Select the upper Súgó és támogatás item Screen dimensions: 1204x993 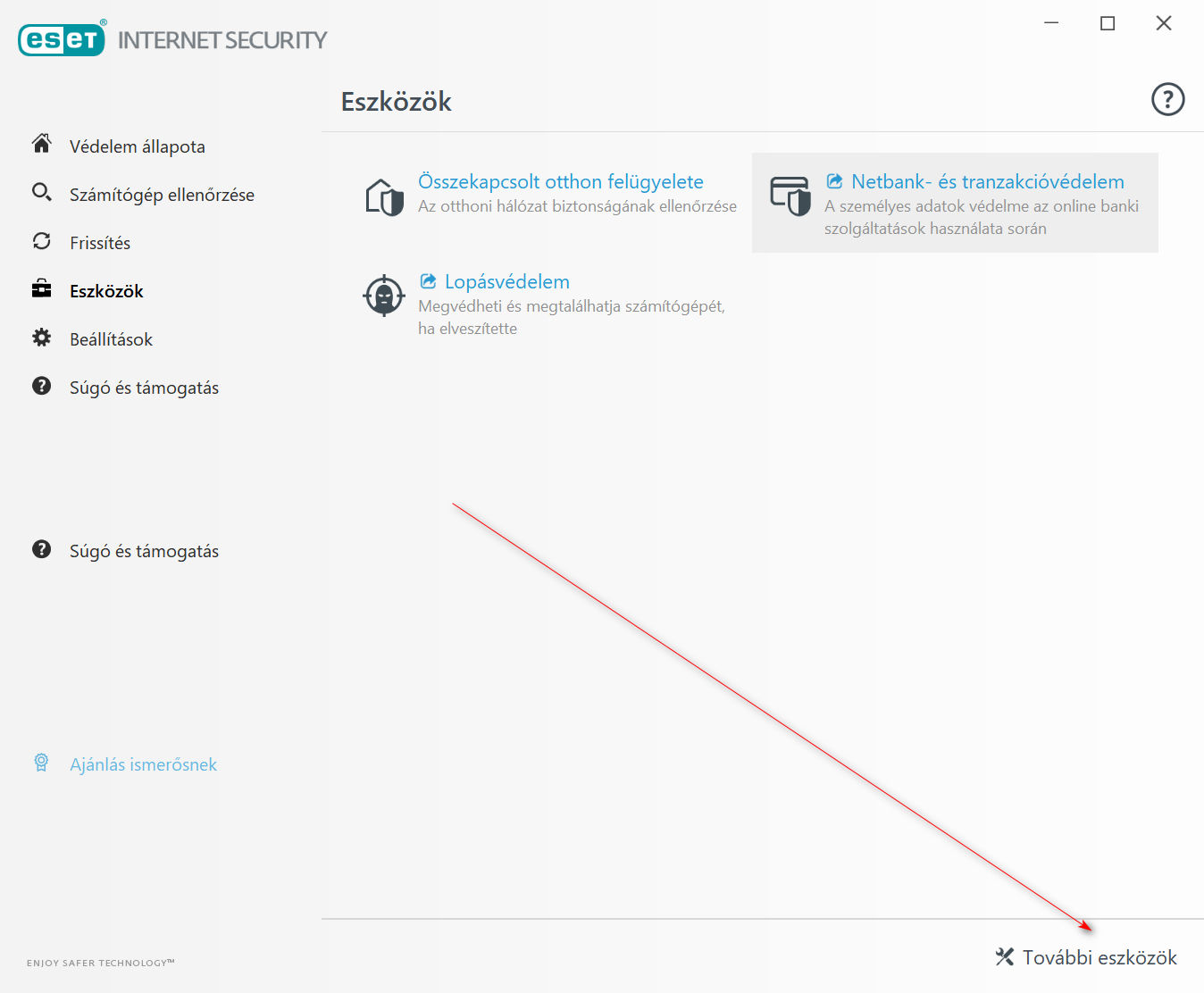pyautogui.click(x=144, y=388)
